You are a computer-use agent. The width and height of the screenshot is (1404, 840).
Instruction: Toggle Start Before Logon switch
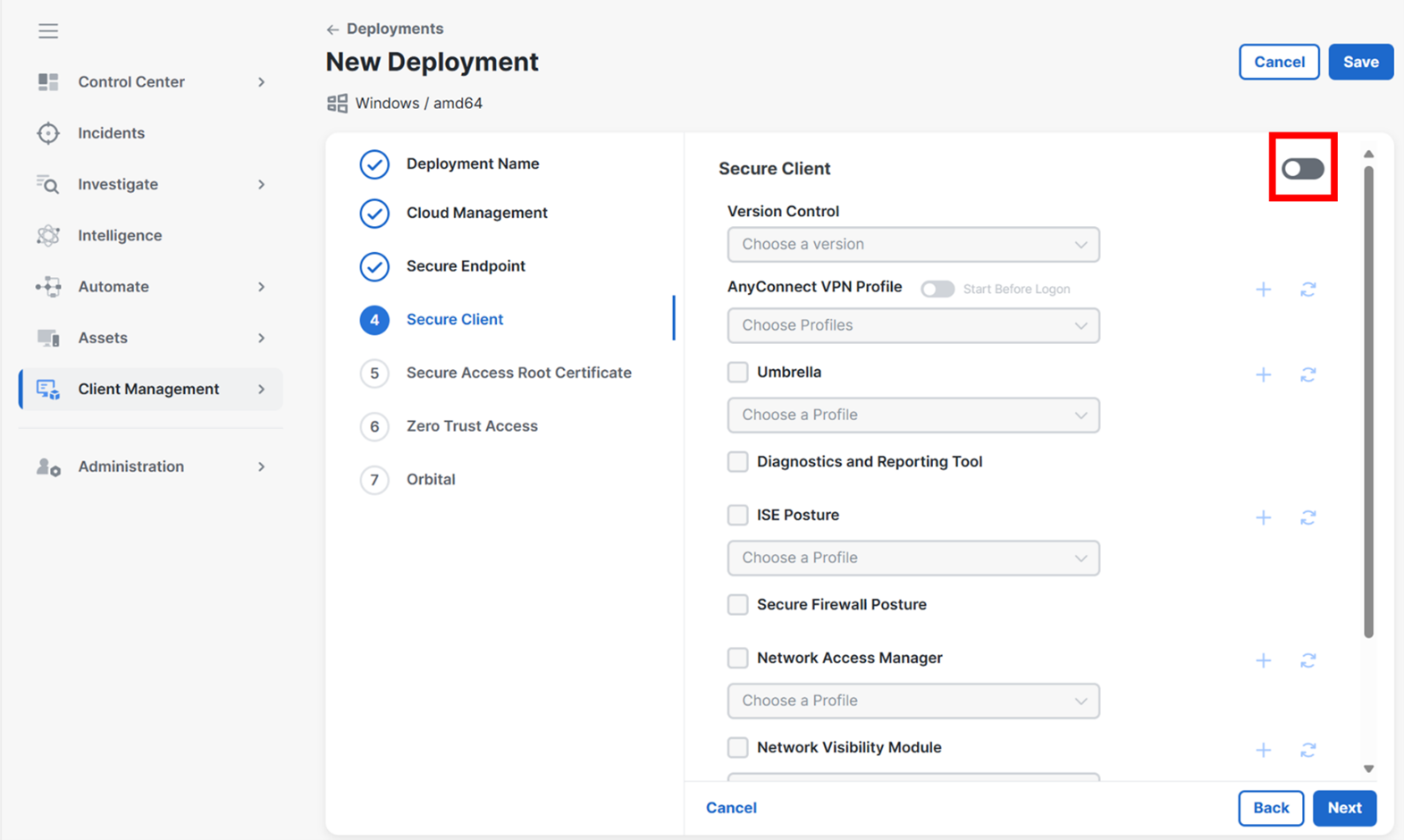coord(937,290)
